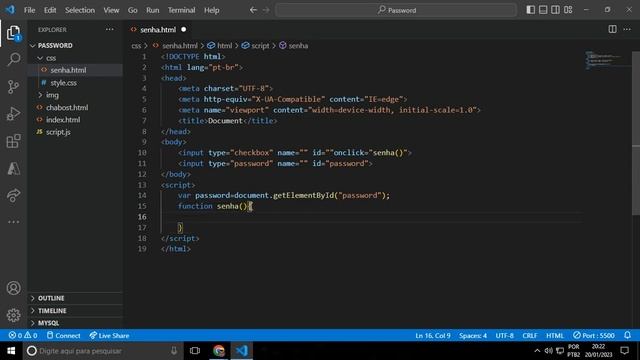Open the Source Control view
The image size is (640, 360).
[13, 87]
